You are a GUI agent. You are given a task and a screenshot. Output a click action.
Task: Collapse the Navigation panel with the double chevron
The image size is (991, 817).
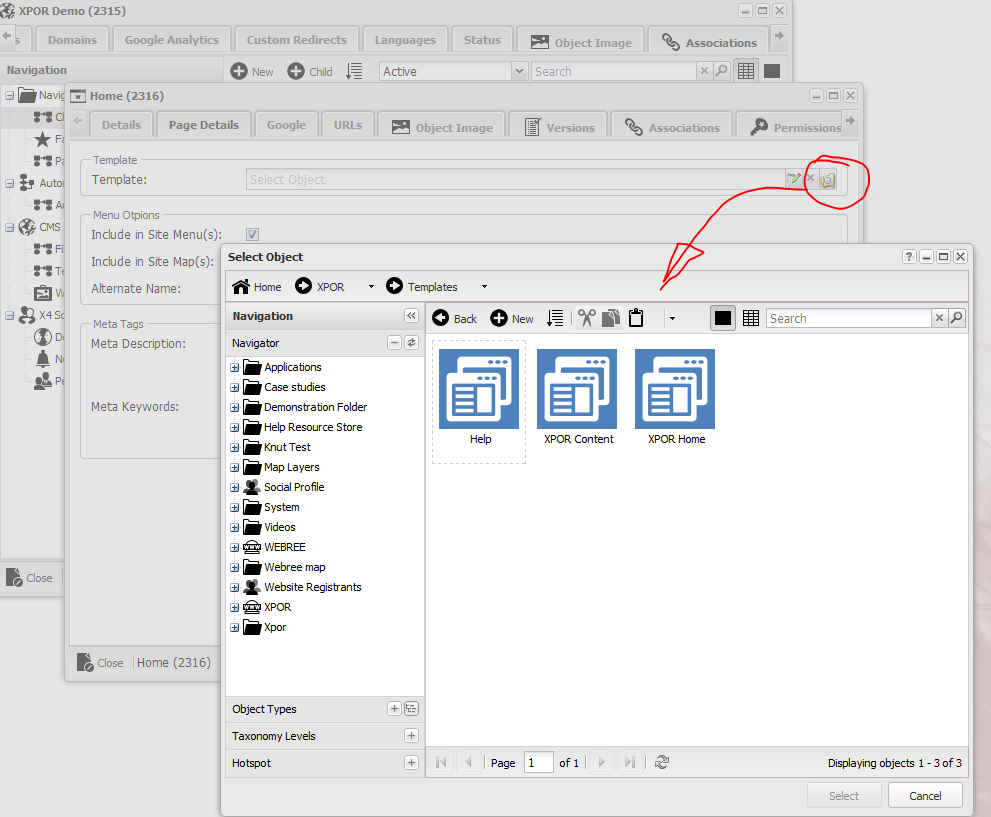pyautogui.click(x=411, y=316)
